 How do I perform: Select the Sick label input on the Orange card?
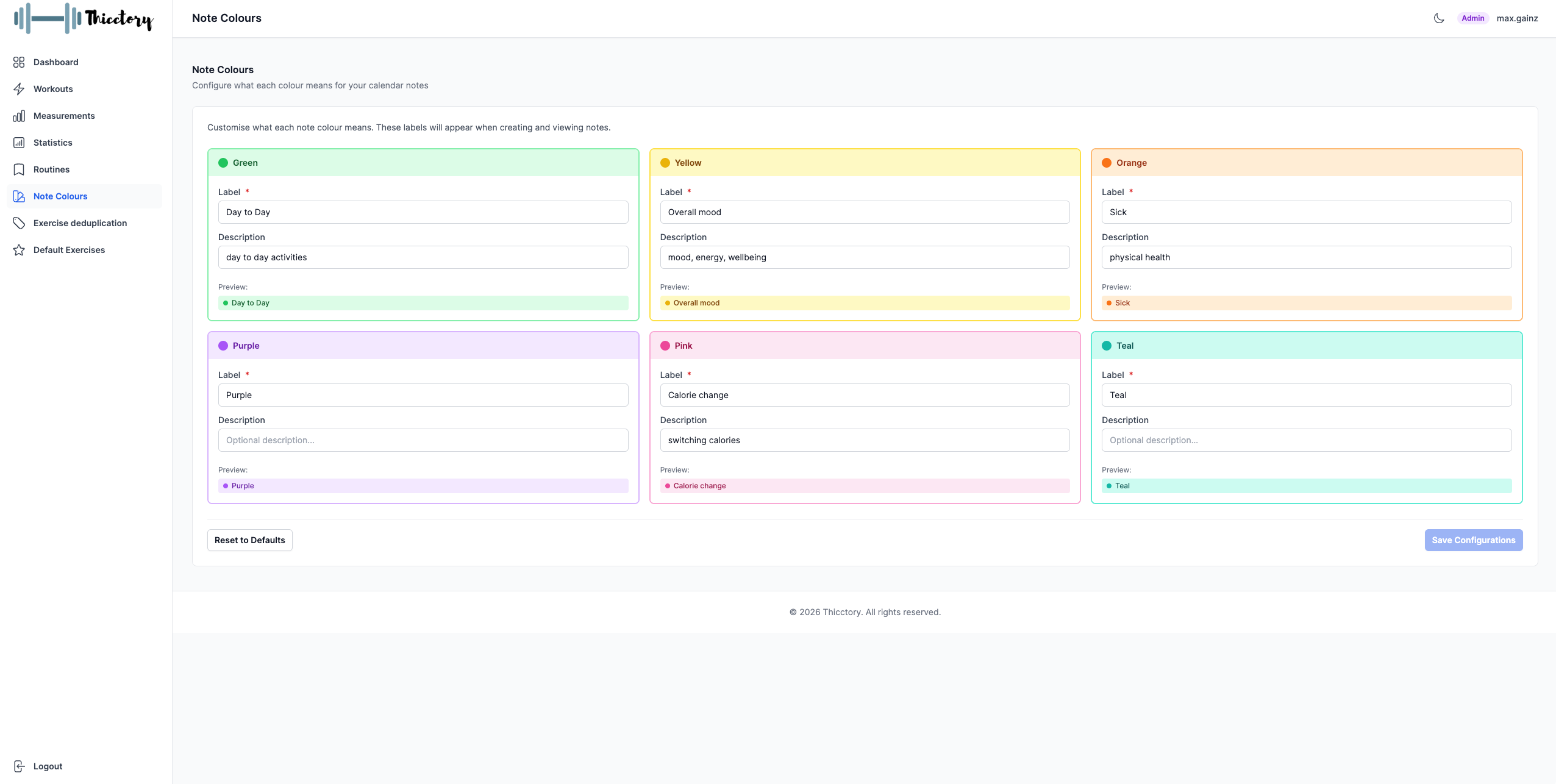pos(1307,212)
